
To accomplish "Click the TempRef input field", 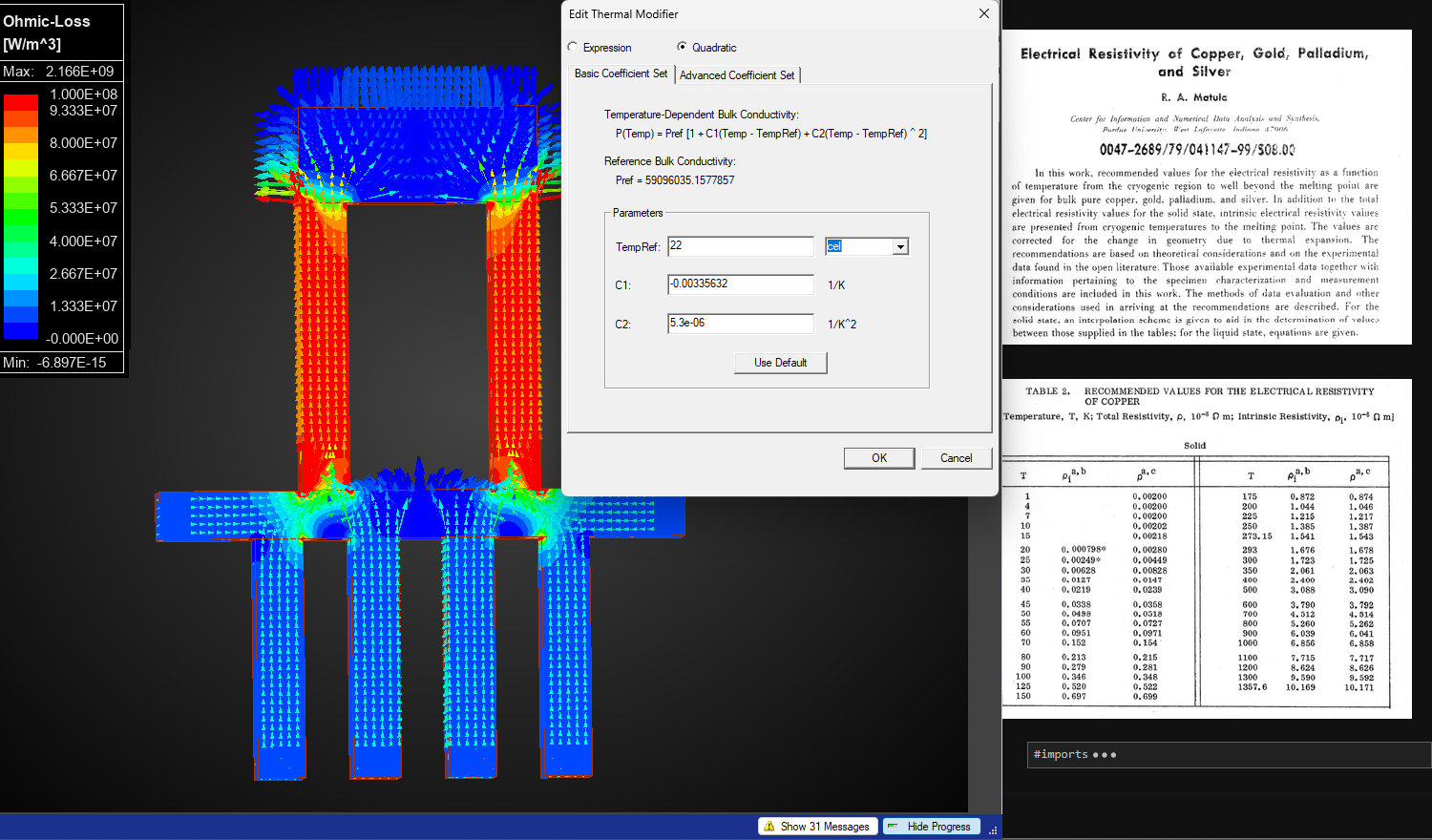I will [741, 246].
